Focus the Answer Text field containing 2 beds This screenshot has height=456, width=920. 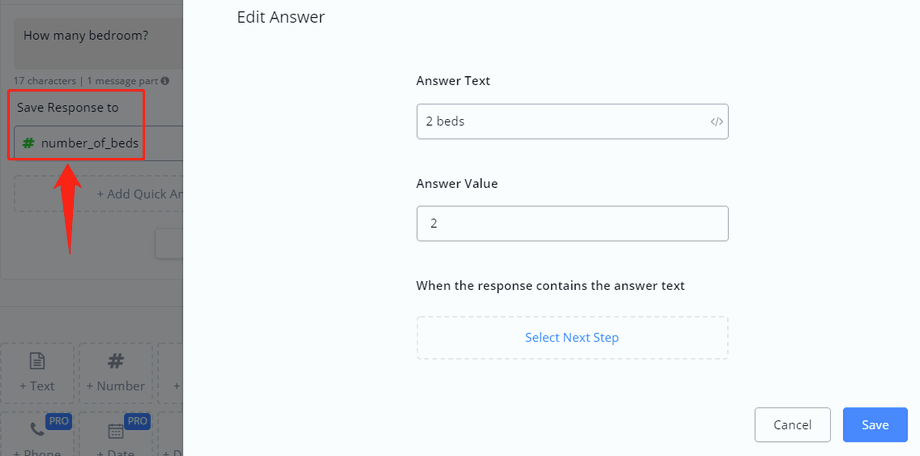[x=560, y=122]
